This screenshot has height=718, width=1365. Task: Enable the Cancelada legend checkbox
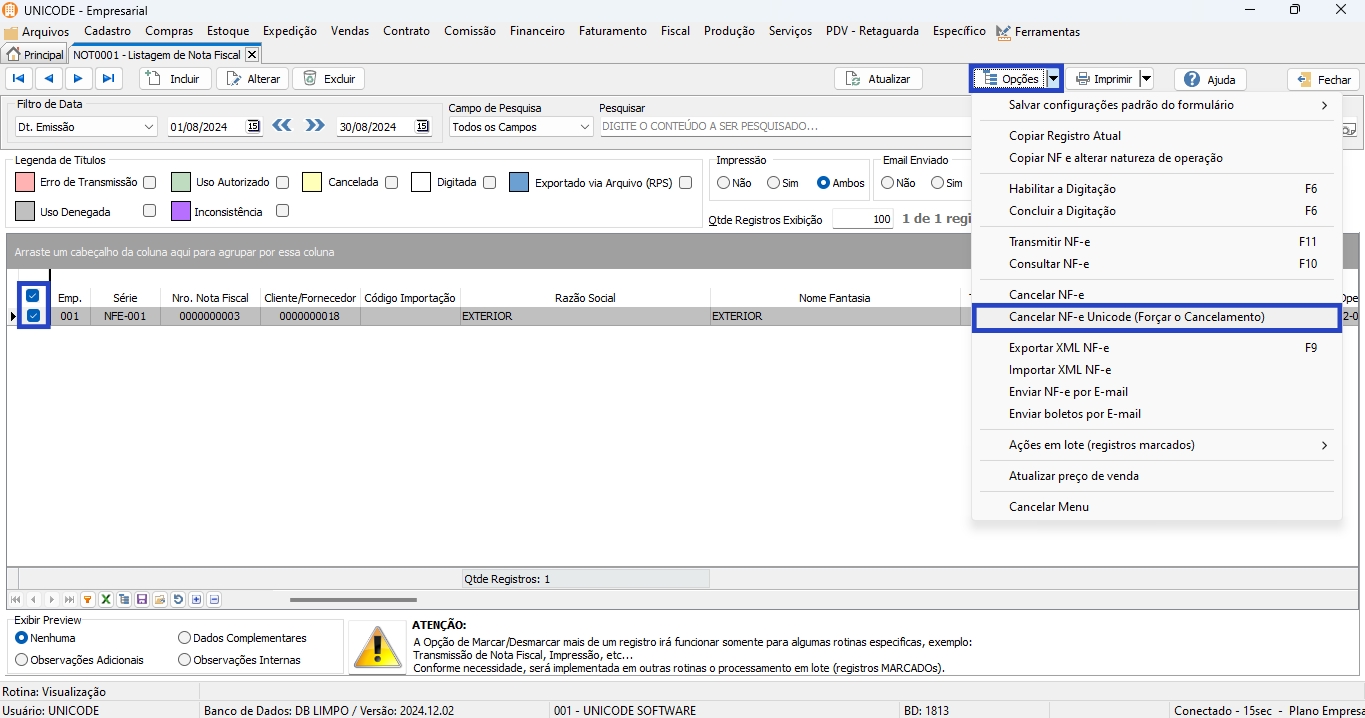click(x=391, y=183)
